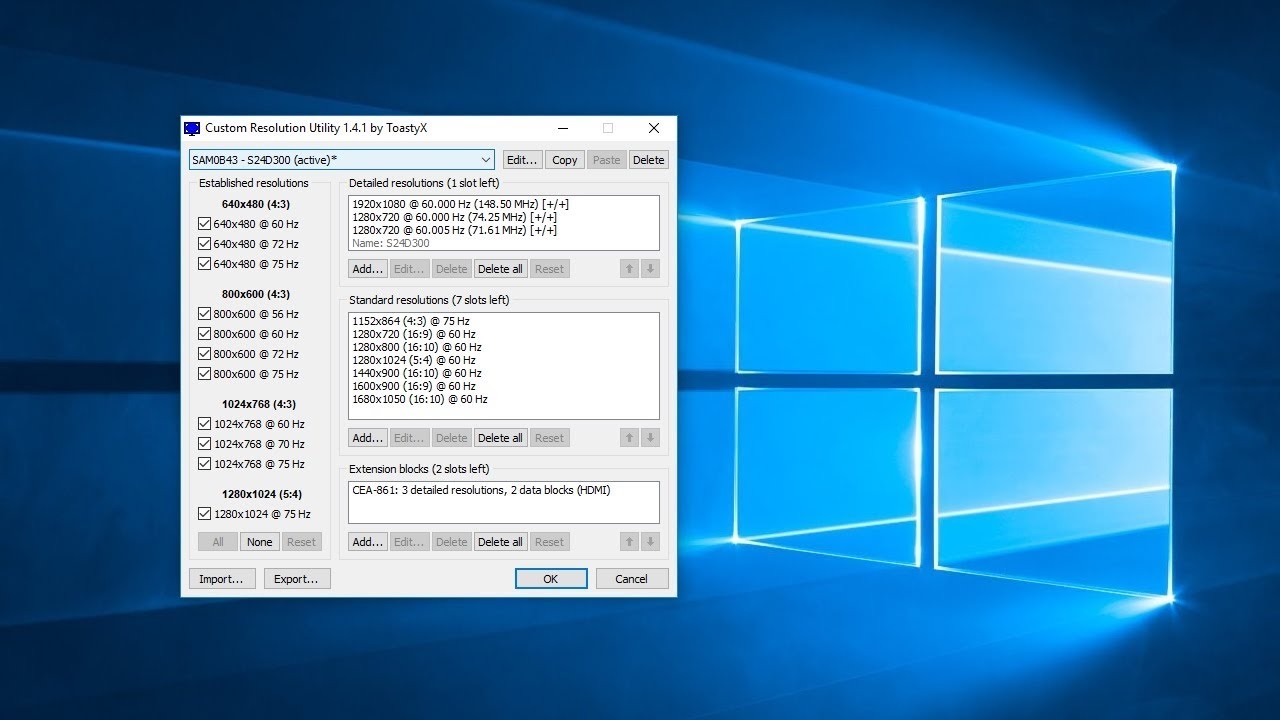Click the Custom Resolution Utility title bar icon
Image resolution: width=1280 pixels, height=720 pixels.
192,128
